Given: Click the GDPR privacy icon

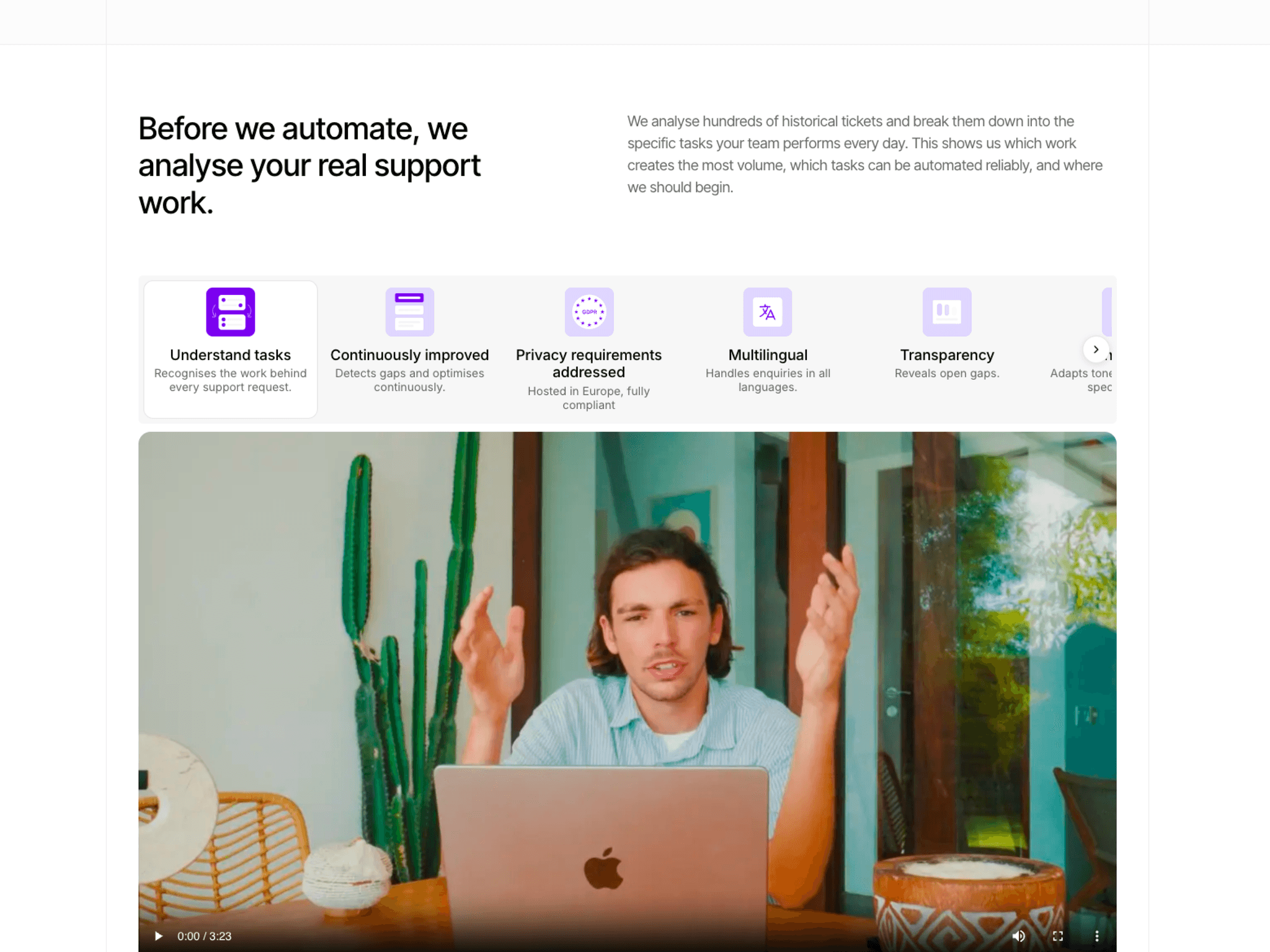Looking at the screenshot, I should tap(588, 312).
